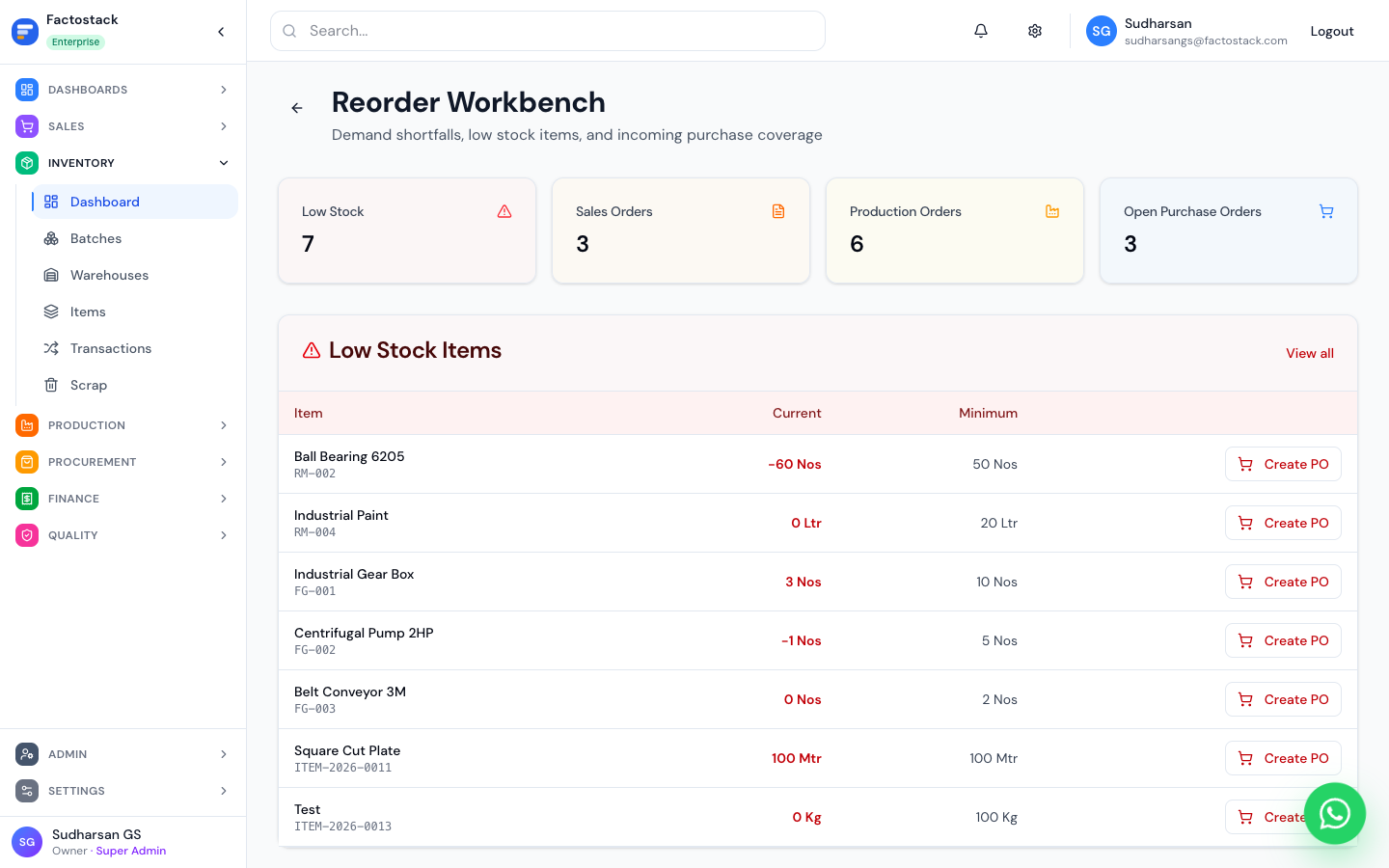Click the email sudharsangs@factostack.com
The height and width of the screenshot is (868, 1389).
tap(1206, 41)
